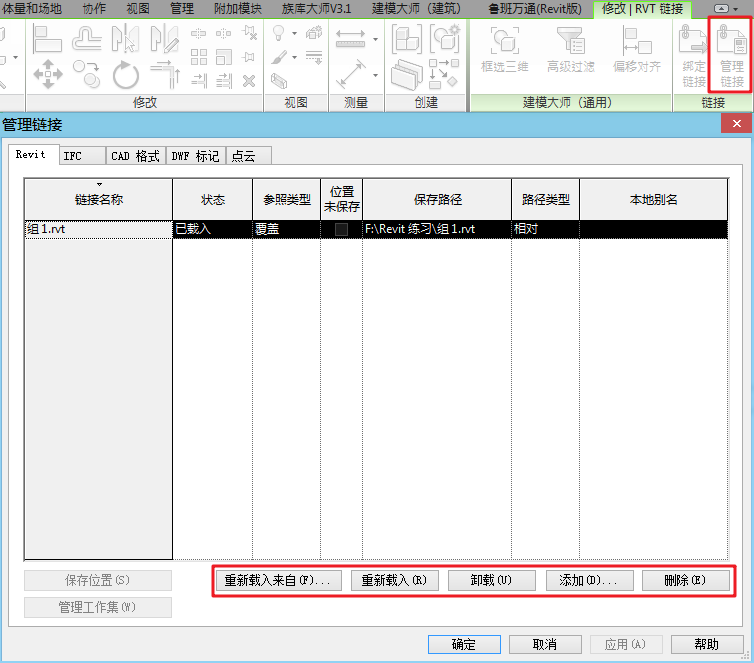The image size is (754, 663).
Task: Switch to the Revit tab
Action: (33, 154)
